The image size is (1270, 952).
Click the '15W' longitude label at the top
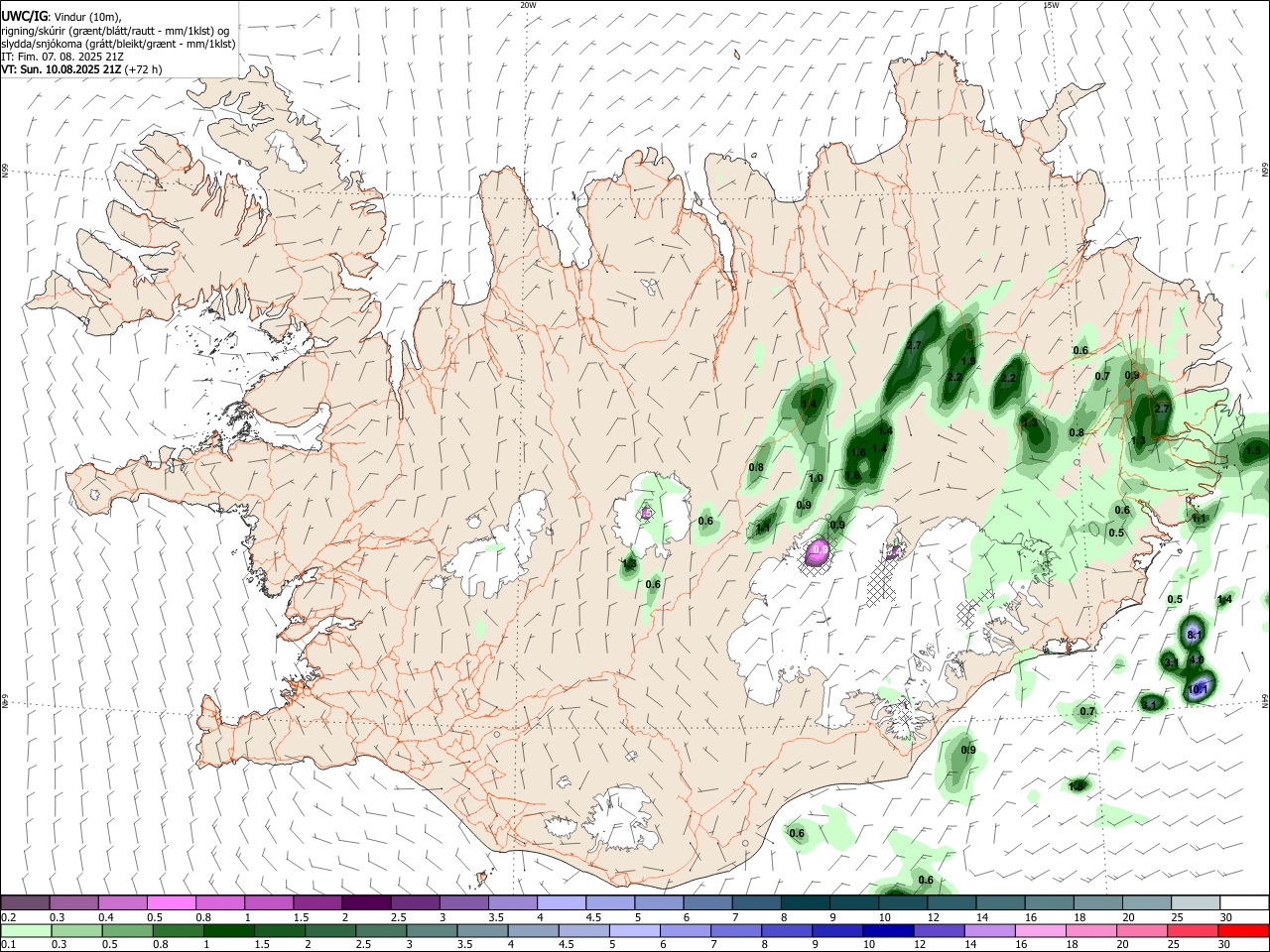pos(1051,5)
